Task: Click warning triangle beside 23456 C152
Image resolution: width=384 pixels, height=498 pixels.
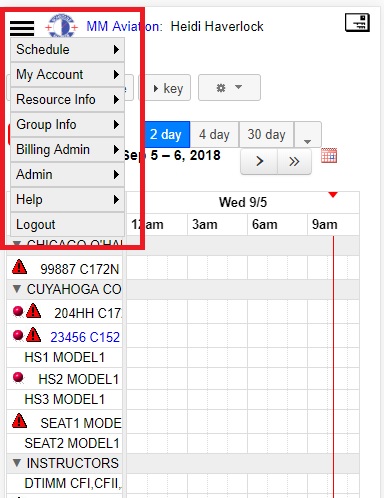Action: [x=33, y=335]
